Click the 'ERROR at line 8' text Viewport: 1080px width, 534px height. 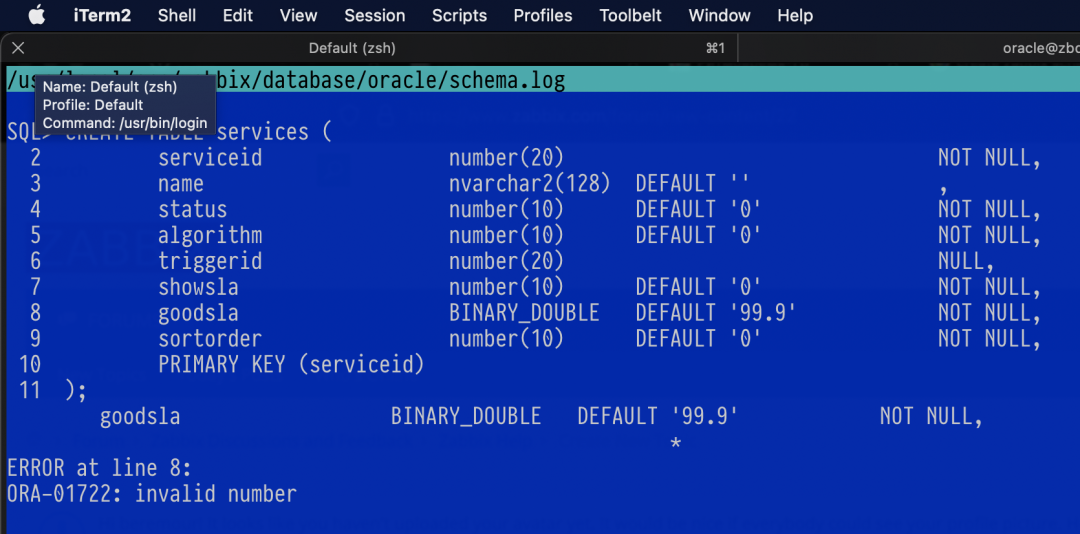(99, 468)
